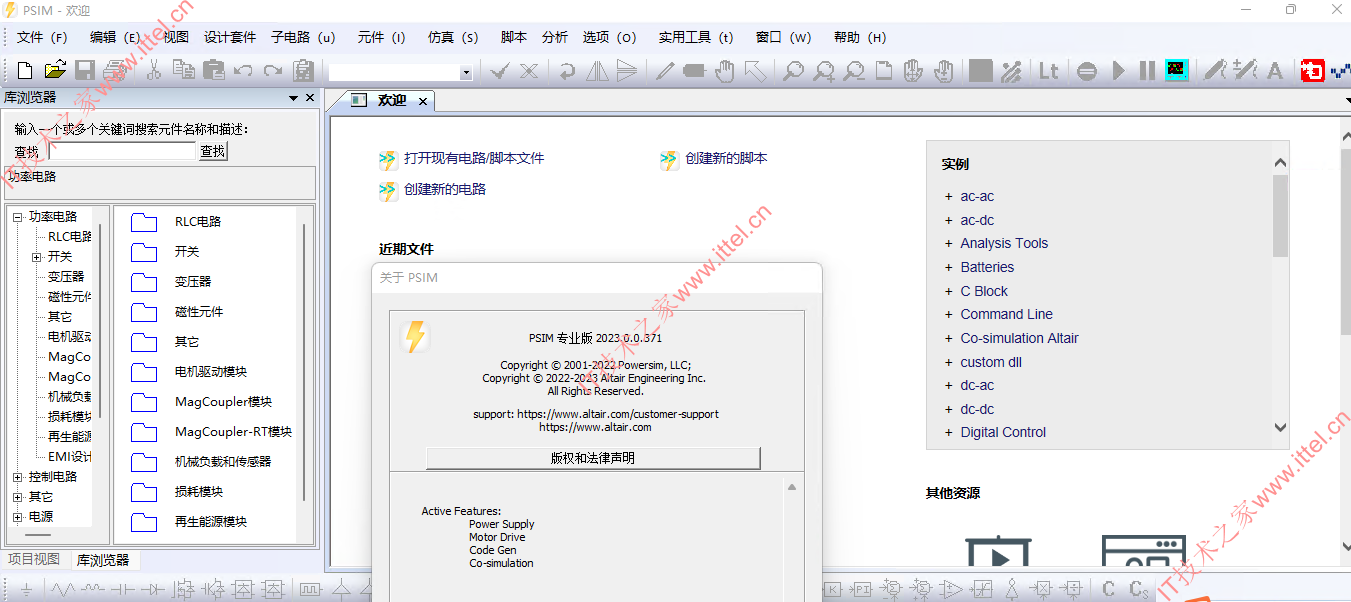Open a file with the folder icon
Viewport: 1351px width, 602px height.
(x=55, y=70)
